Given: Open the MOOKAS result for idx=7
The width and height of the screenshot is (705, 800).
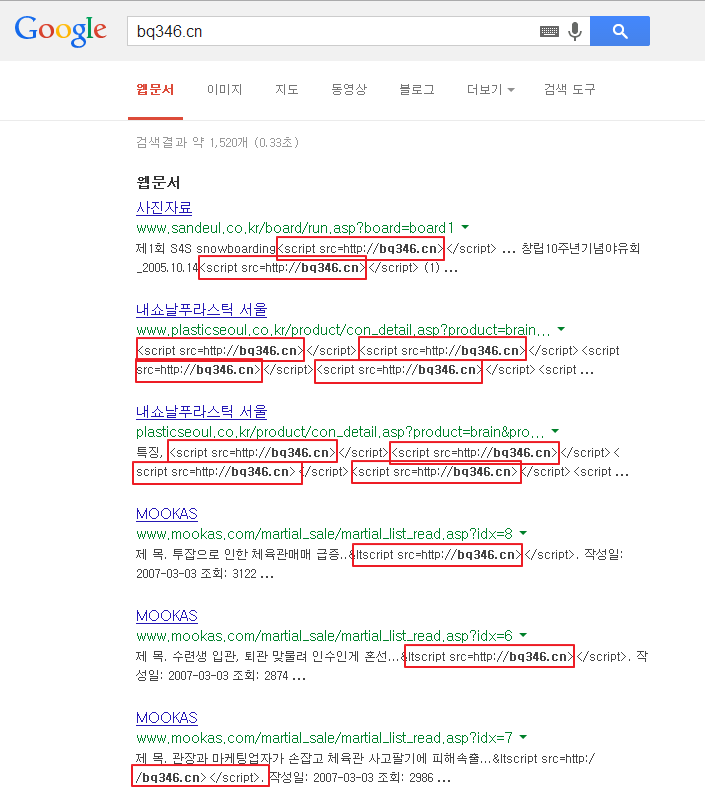Looking at the screenshot, I should 167,718.
